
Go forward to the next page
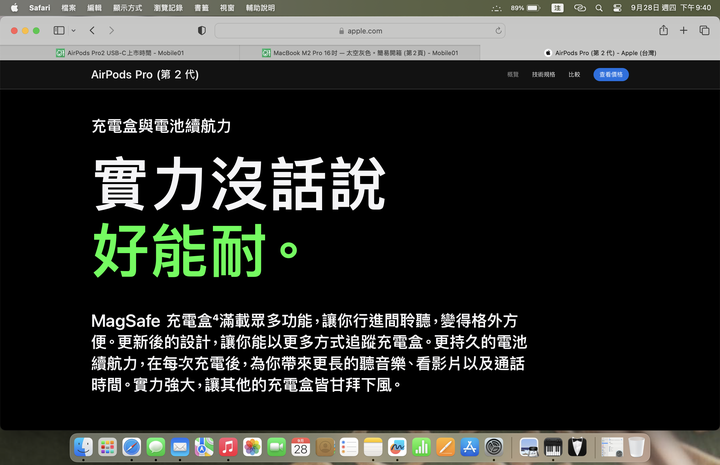[111, 31]
